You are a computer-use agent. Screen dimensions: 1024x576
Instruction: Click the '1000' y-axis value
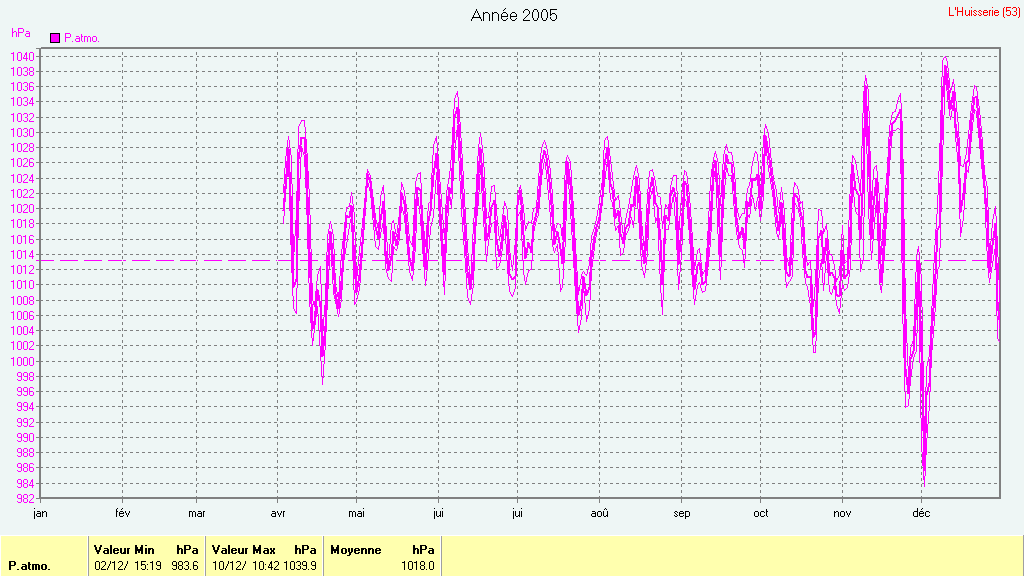22,361
